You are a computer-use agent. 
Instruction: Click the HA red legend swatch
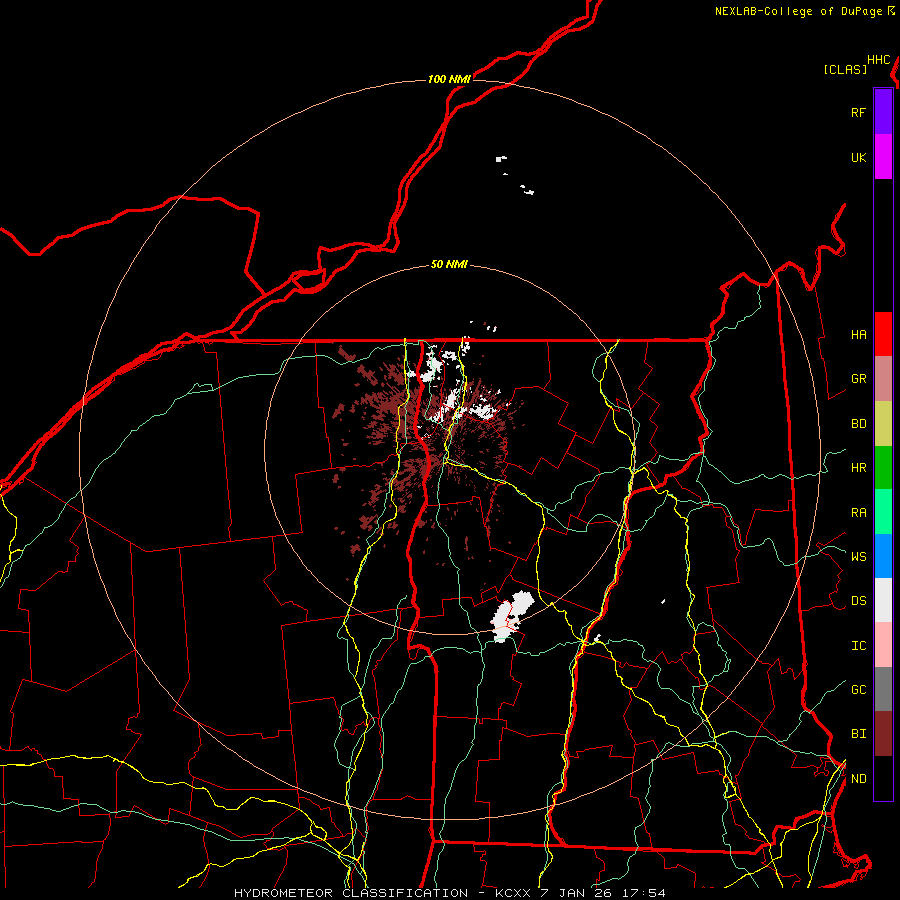tap(883, 334)
